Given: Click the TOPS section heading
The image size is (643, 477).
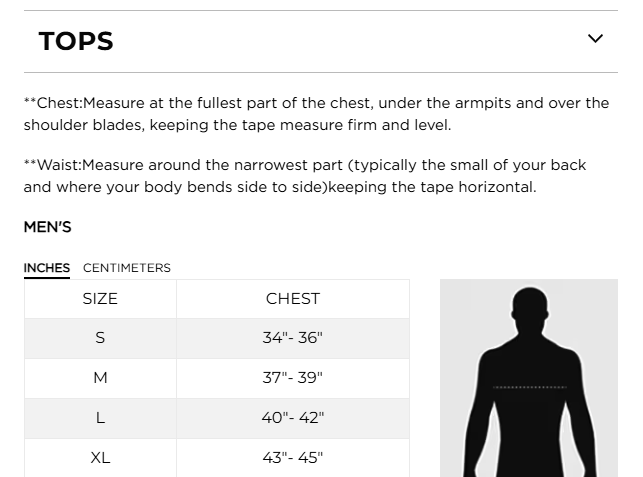Looking at the screenshot, I should tap(76, 41).
